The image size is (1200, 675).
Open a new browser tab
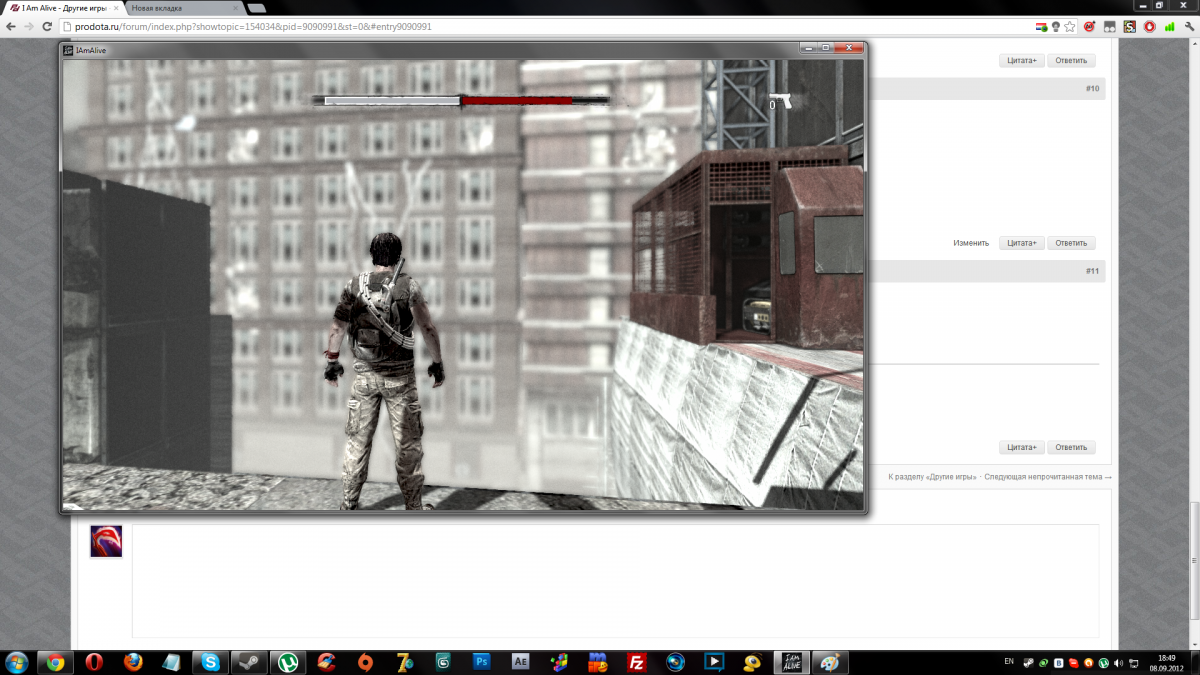[257, 8]
